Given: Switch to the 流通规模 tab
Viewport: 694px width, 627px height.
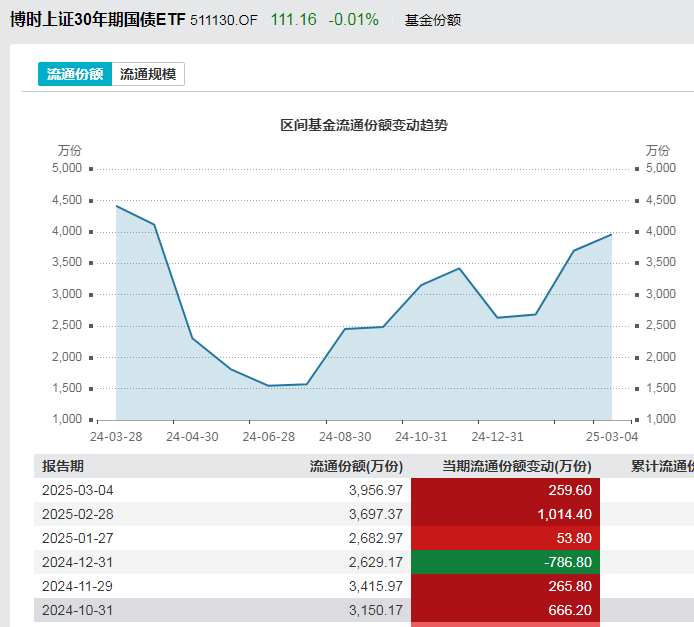Looking at the screenshot, I should point(148,74).
